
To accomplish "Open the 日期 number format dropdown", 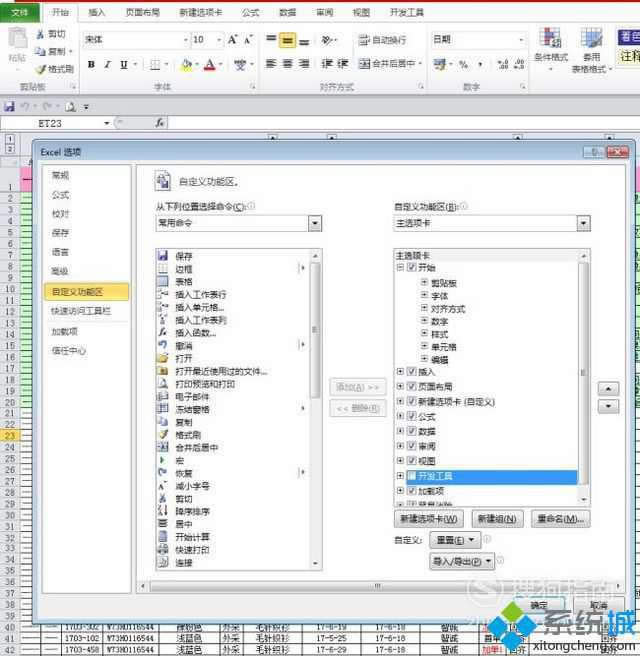I will click(x=521, y=40).
